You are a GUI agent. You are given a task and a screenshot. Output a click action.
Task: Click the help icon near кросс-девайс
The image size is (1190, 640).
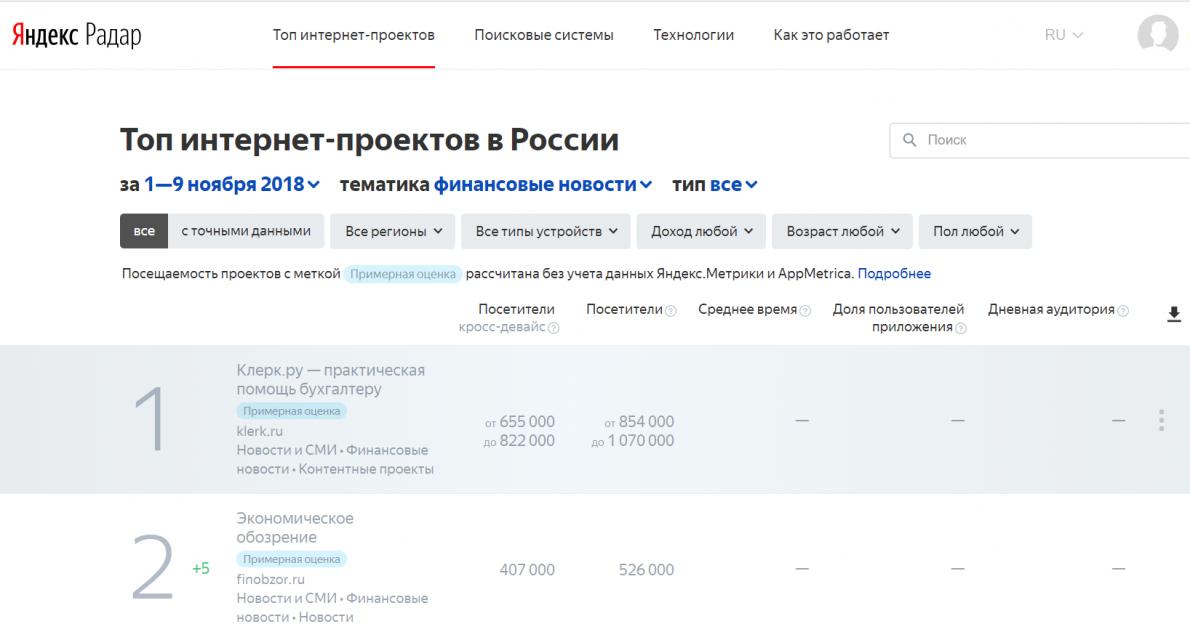(554, 328)
